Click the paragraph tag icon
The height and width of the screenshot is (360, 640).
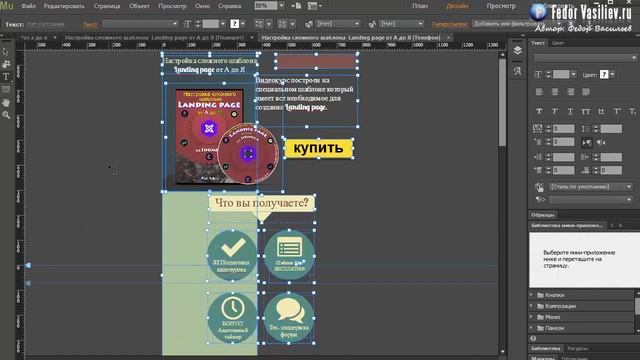(540, 200)
